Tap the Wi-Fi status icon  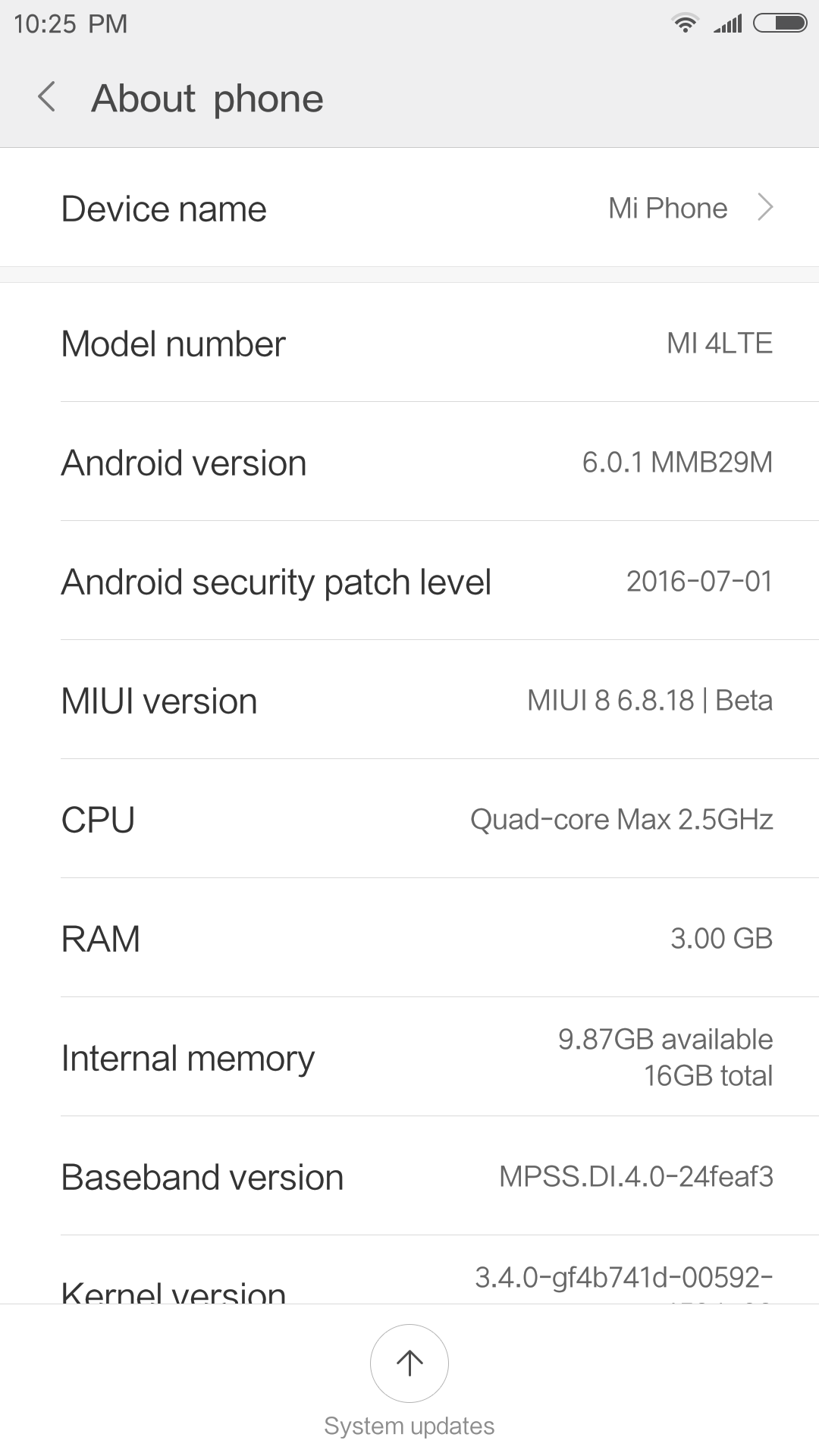685,24
